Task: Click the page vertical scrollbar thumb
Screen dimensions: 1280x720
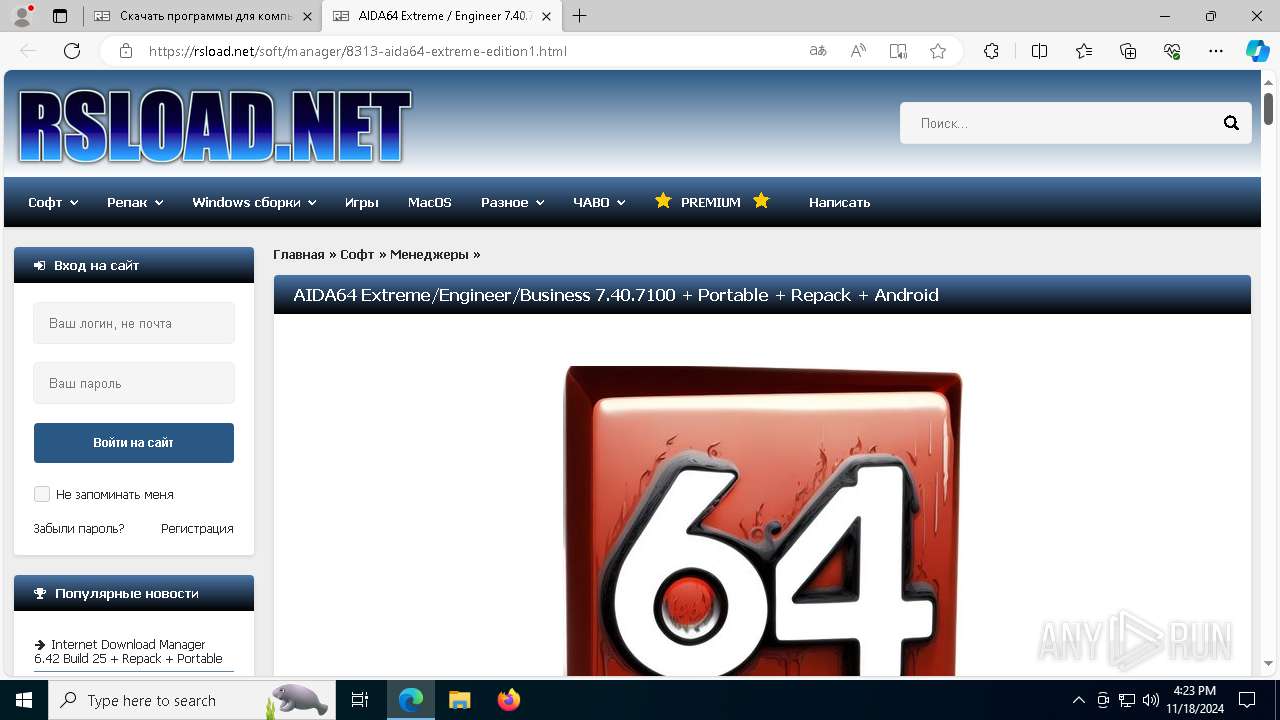Action: coord(1268,107)
